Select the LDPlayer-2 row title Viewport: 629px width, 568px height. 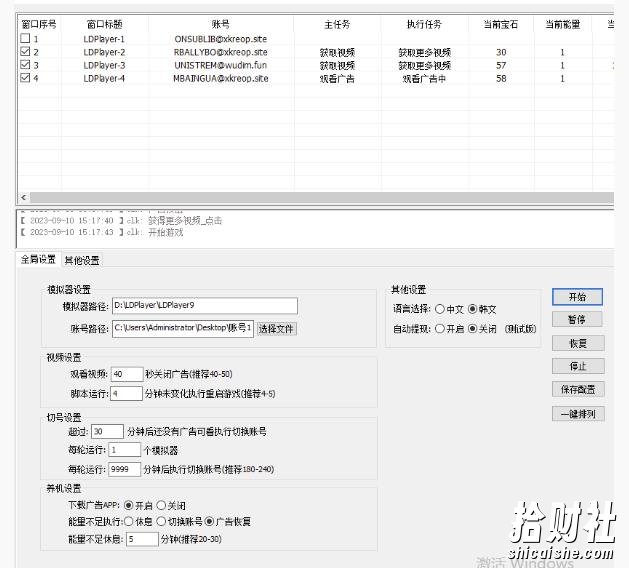coord(104,52)
